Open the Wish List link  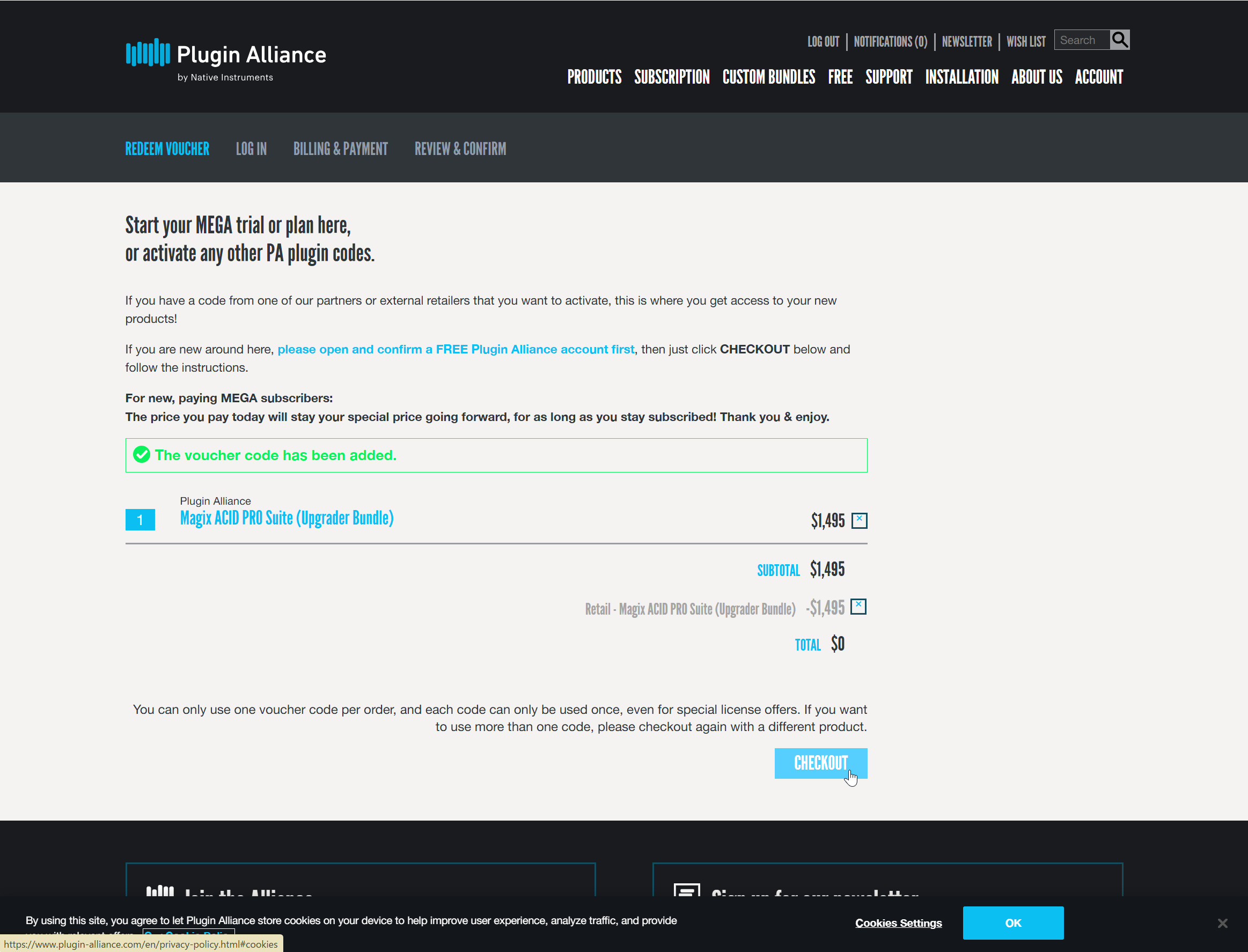1026,41
